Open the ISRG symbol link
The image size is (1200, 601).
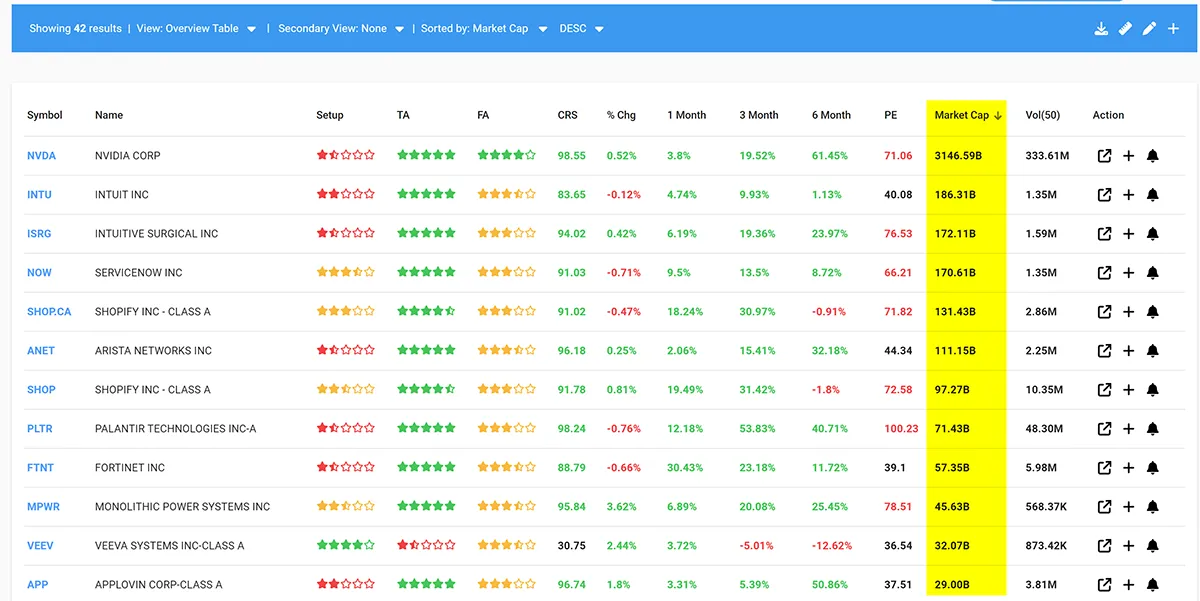[39, 234]
